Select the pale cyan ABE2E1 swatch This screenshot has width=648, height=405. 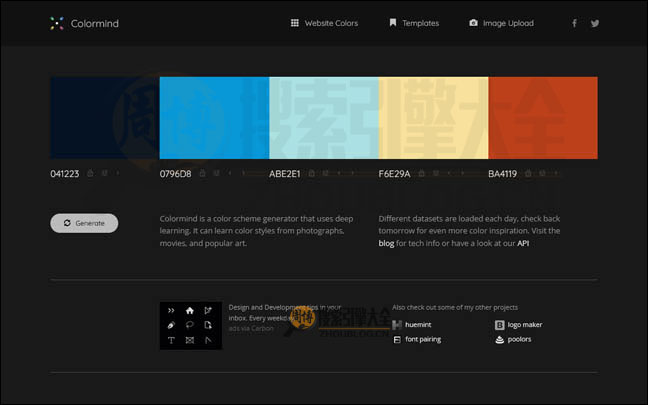(x=324, y=118)
